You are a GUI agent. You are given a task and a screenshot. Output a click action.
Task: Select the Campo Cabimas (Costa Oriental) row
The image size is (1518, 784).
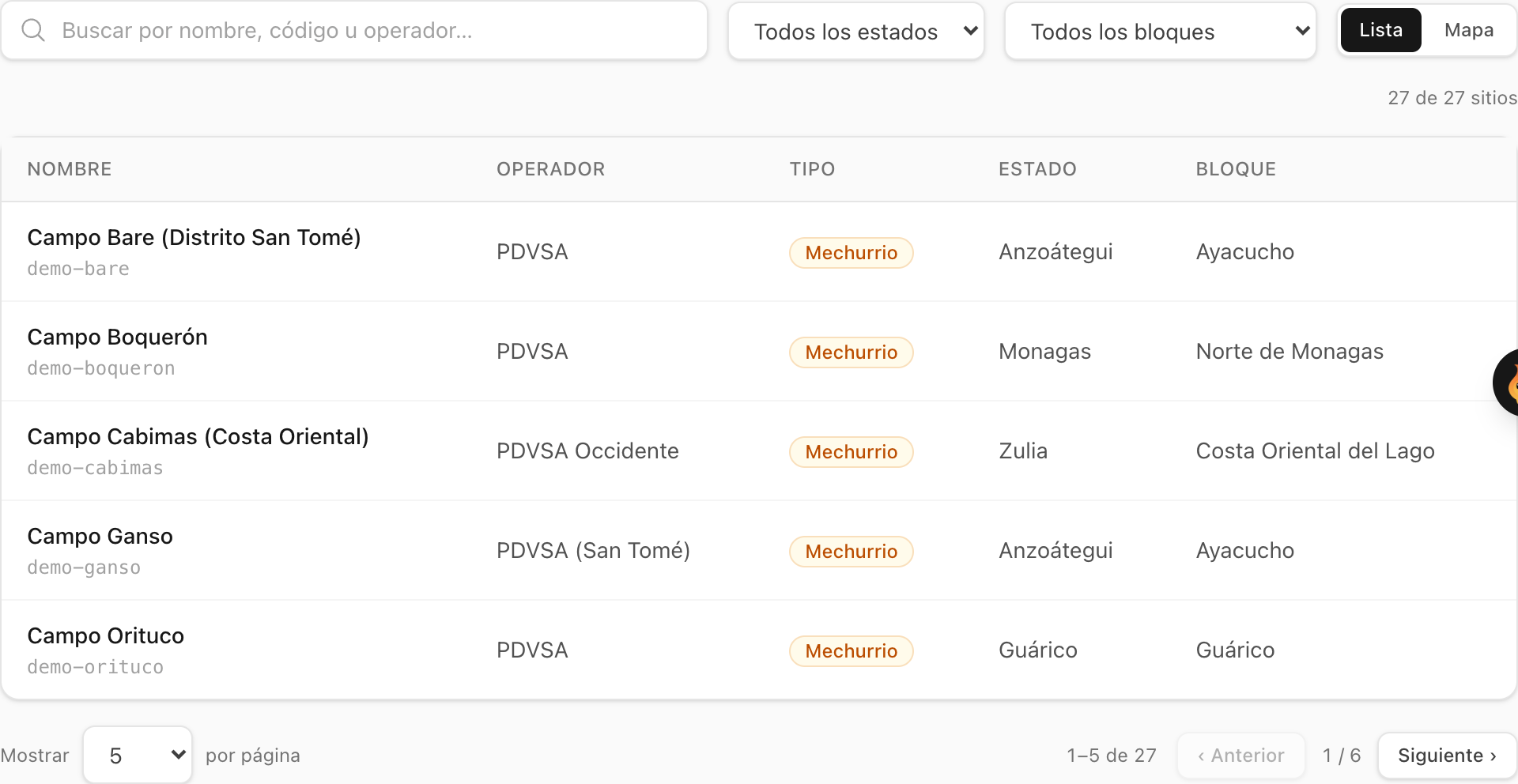pos(759,450)
